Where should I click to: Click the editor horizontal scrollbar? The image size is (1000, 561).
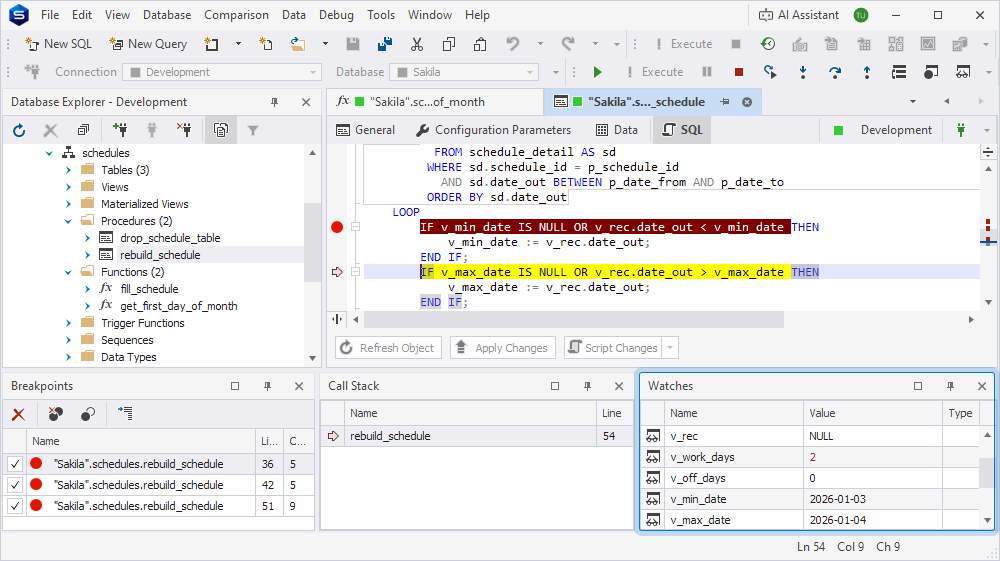tap(572, 319)
